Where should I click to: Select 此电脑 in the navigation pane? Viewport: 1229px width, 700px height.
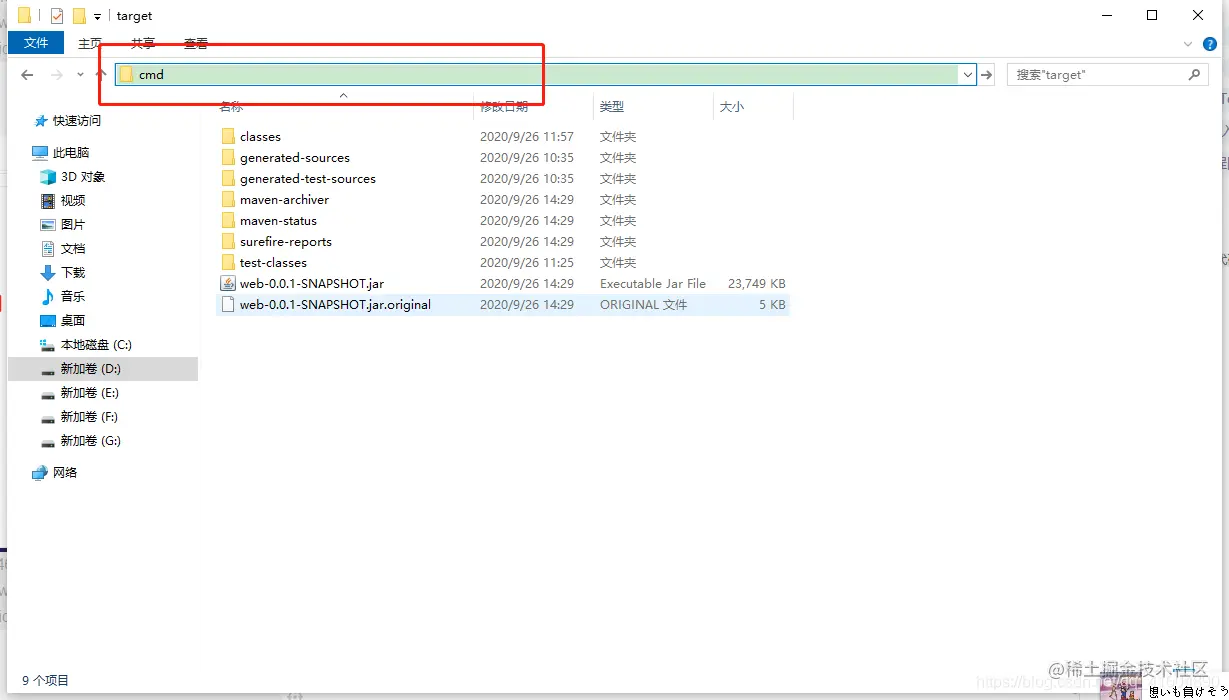[71, 152]
